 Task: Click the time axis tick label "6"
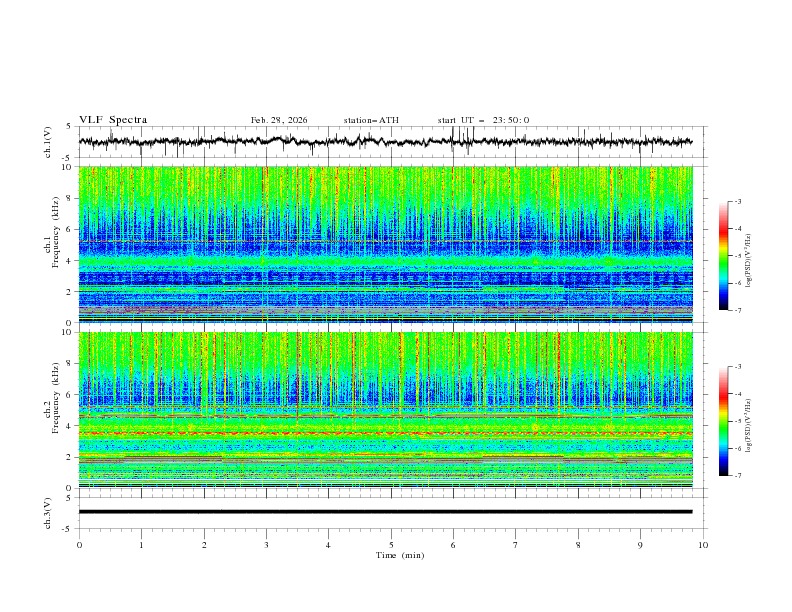[x=453, y=545]
